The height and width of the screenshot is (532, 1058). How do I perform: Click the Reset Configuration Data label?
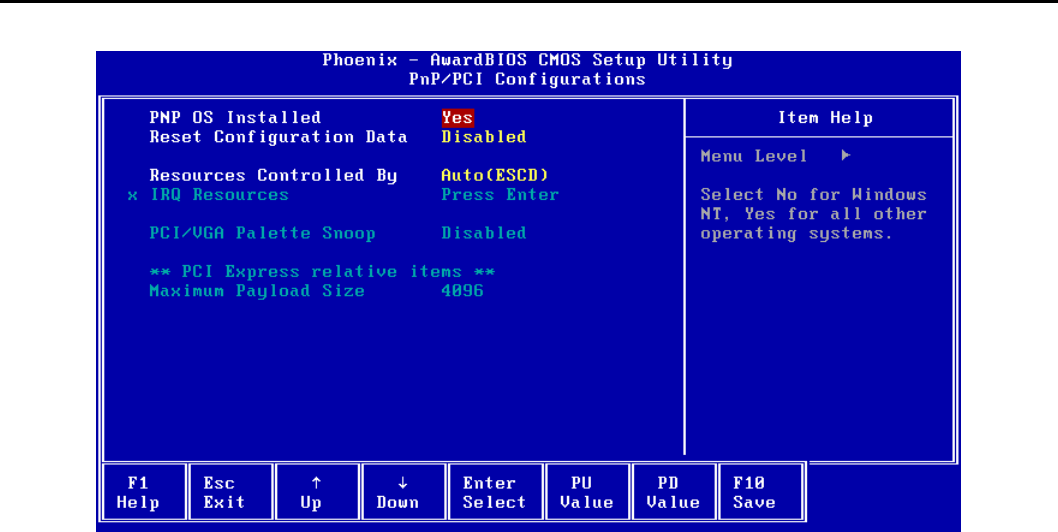pos(278,137)
